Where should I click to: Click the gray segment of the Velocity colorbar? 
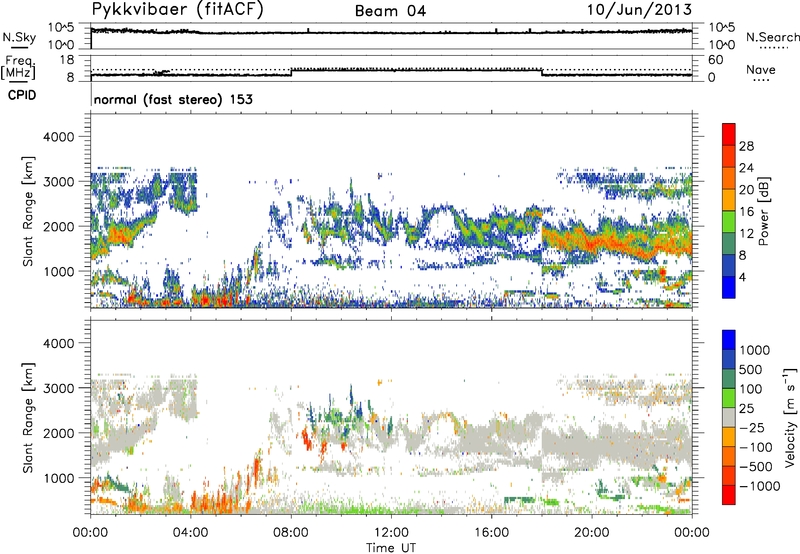[x=729, y=418]
